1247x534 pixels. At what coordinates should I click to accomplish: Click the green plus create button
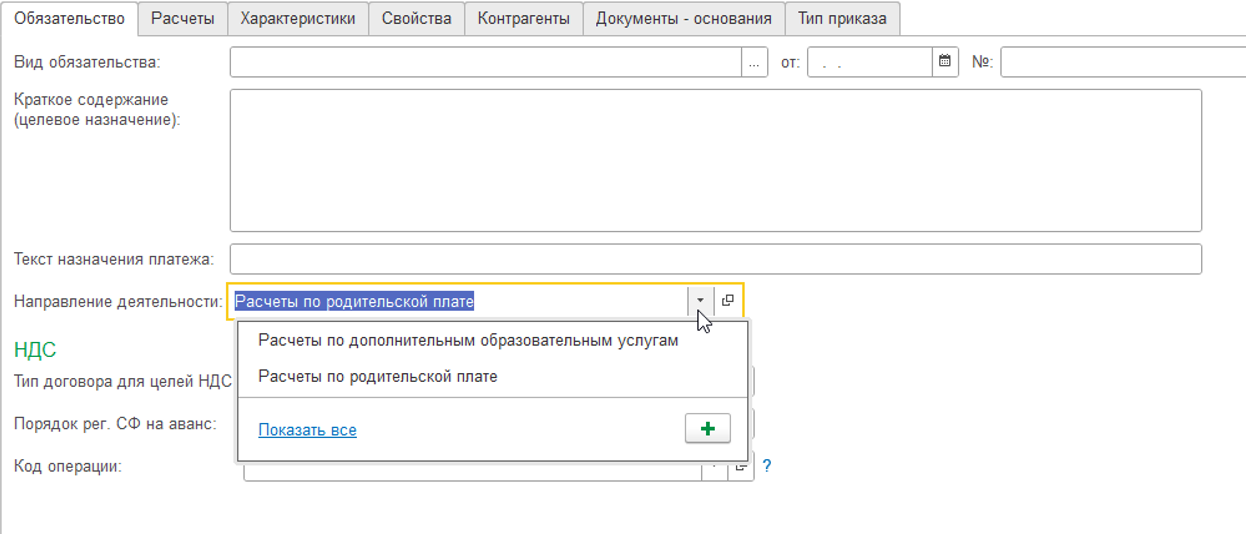[x=707, y=429]
